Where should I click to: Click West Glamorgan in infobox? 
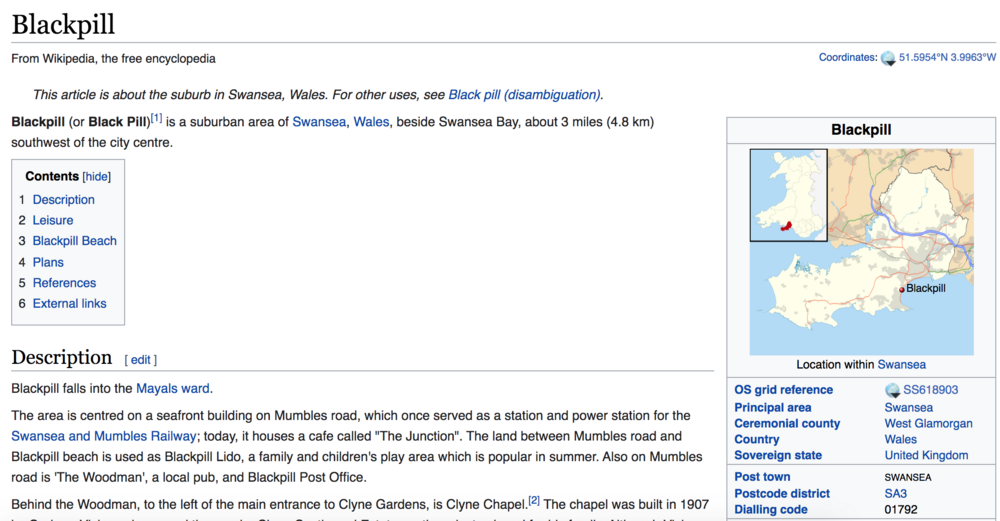coord(928,423)
